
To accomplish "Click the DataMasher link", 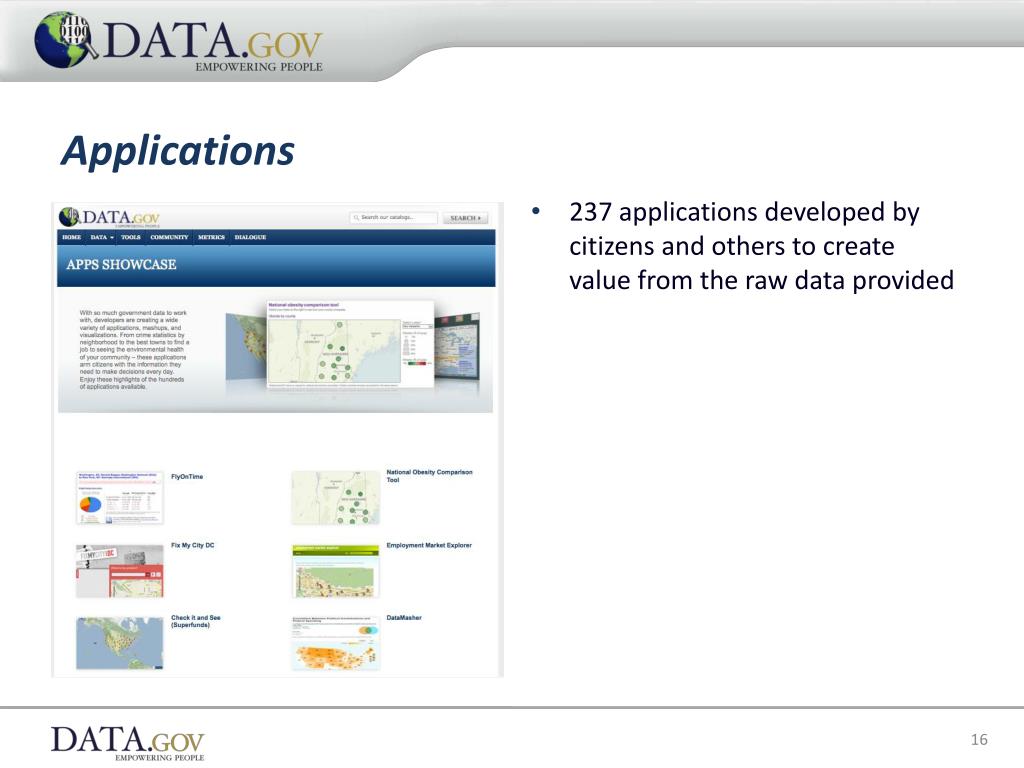I will coord(404,617).
